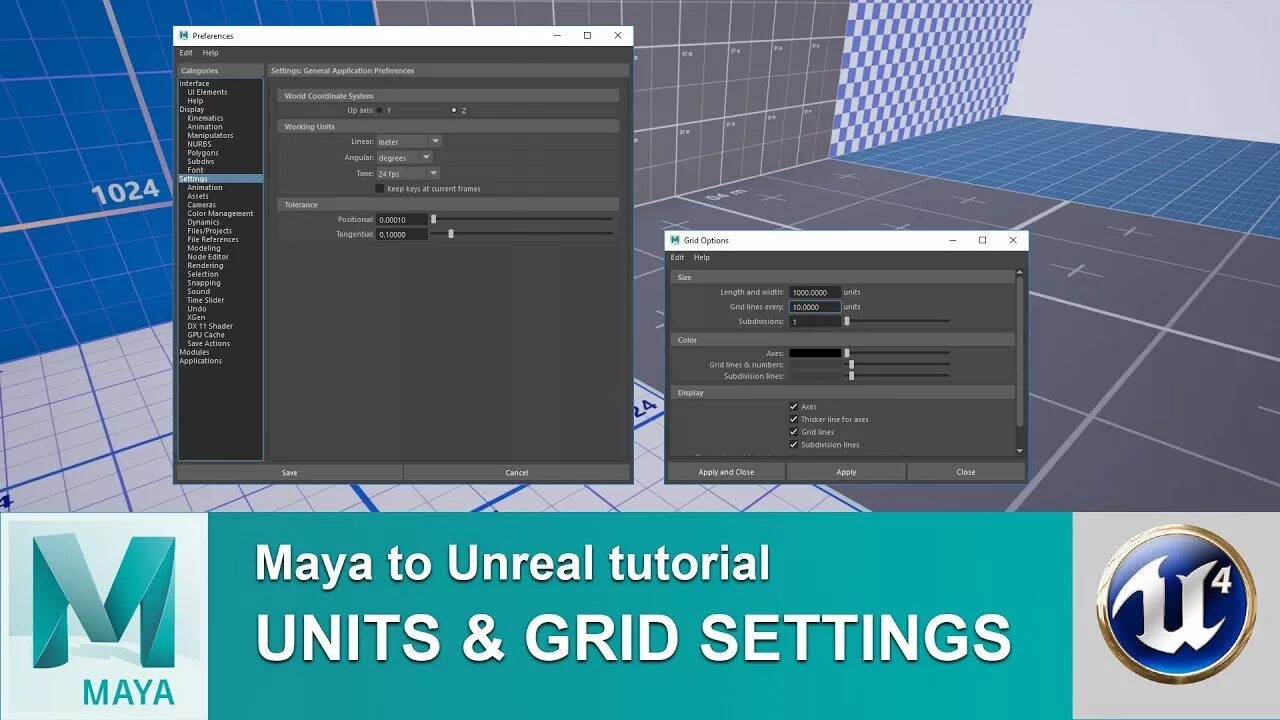Collapse the Size section in Grid Options
Image resolution: width=1280 pixels, height=720 pixels.
click(x=842, y=277)
